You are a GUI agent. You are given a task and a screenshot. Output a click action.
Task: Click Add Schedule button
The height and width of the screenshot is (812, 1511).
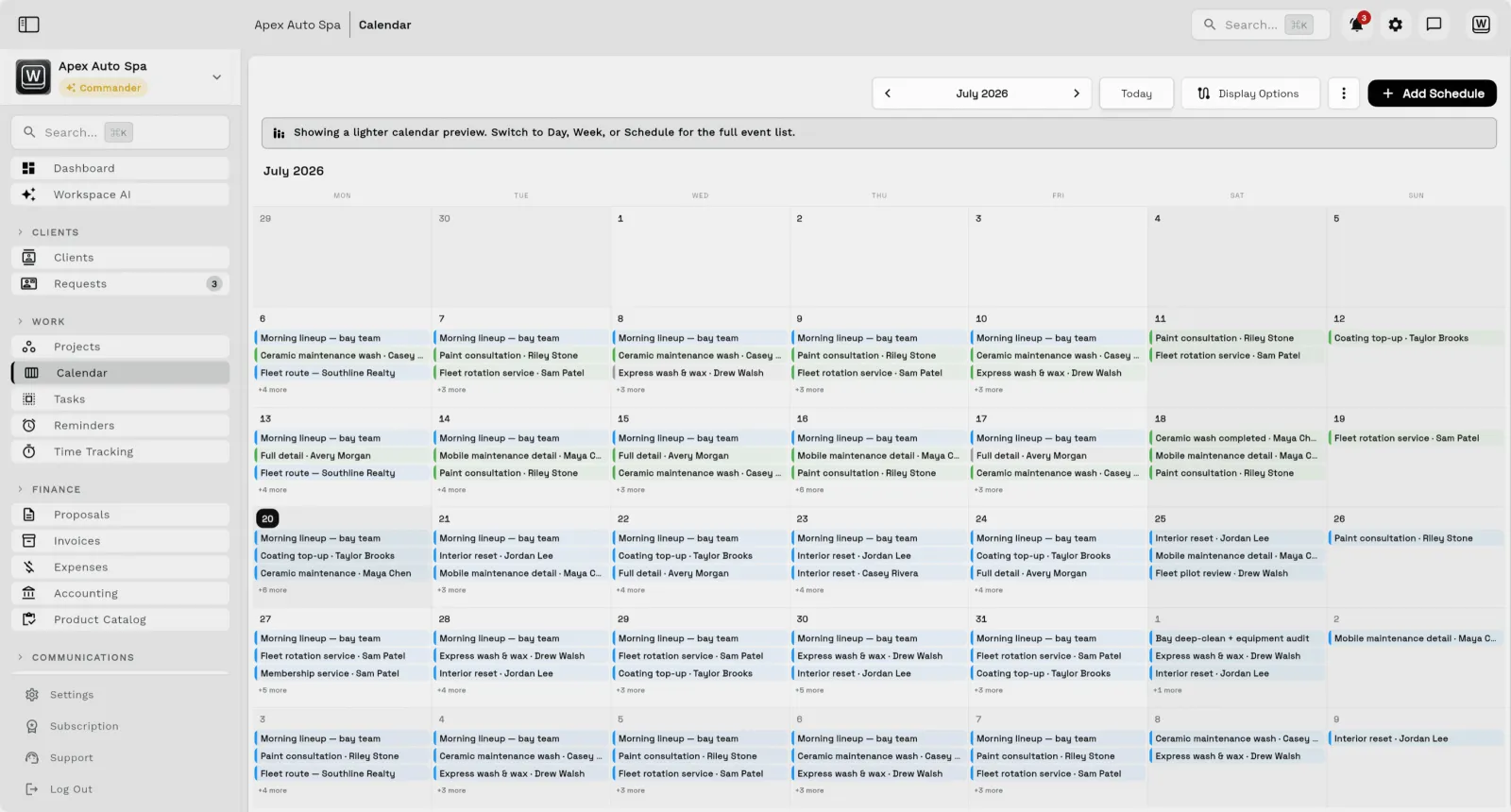pos(1432,93)
